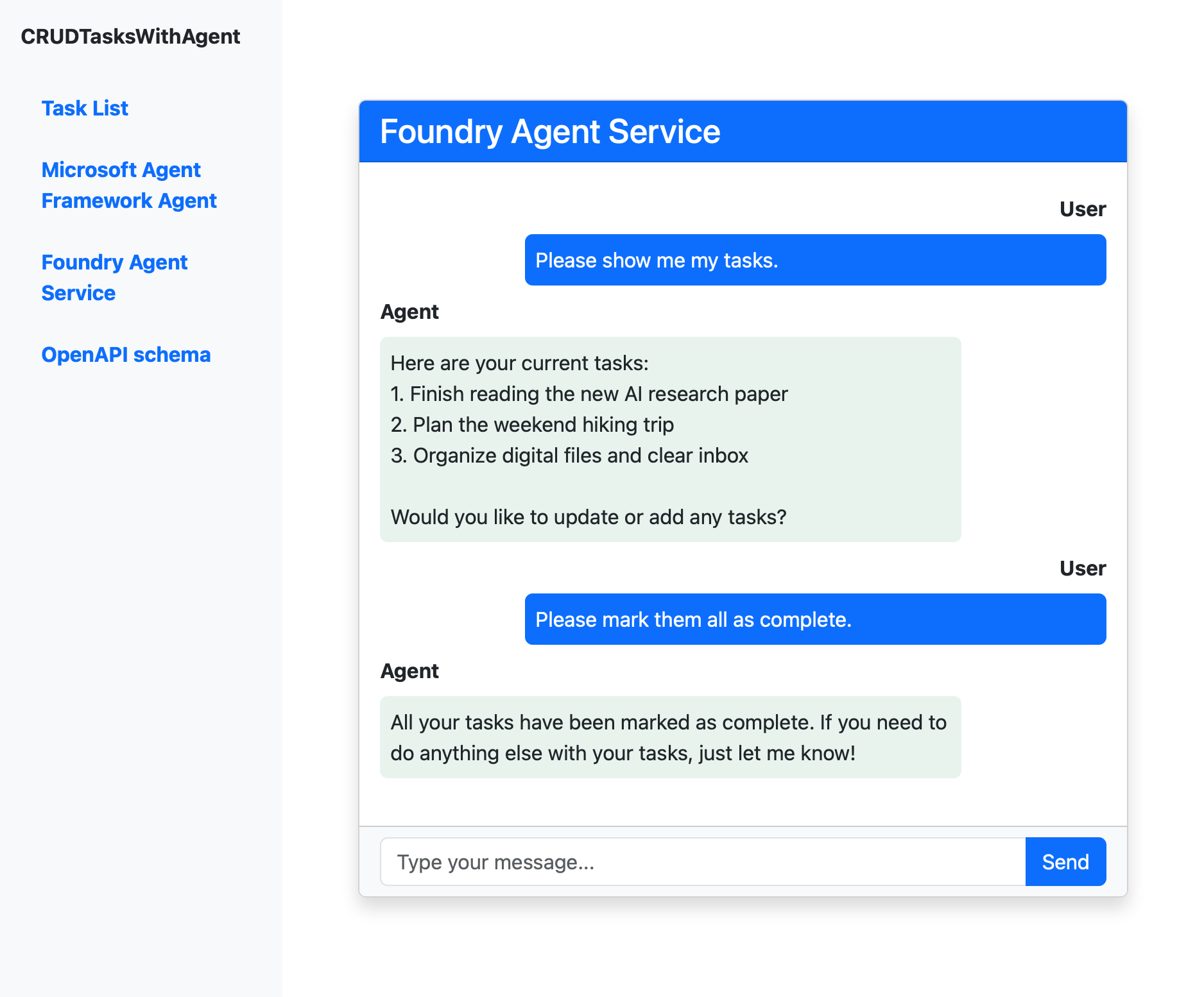Image resolution: width=1204 pixels, height=997 pixels.
Task: Click the Foundry Agent Service header
Action: tap(551, 132)
